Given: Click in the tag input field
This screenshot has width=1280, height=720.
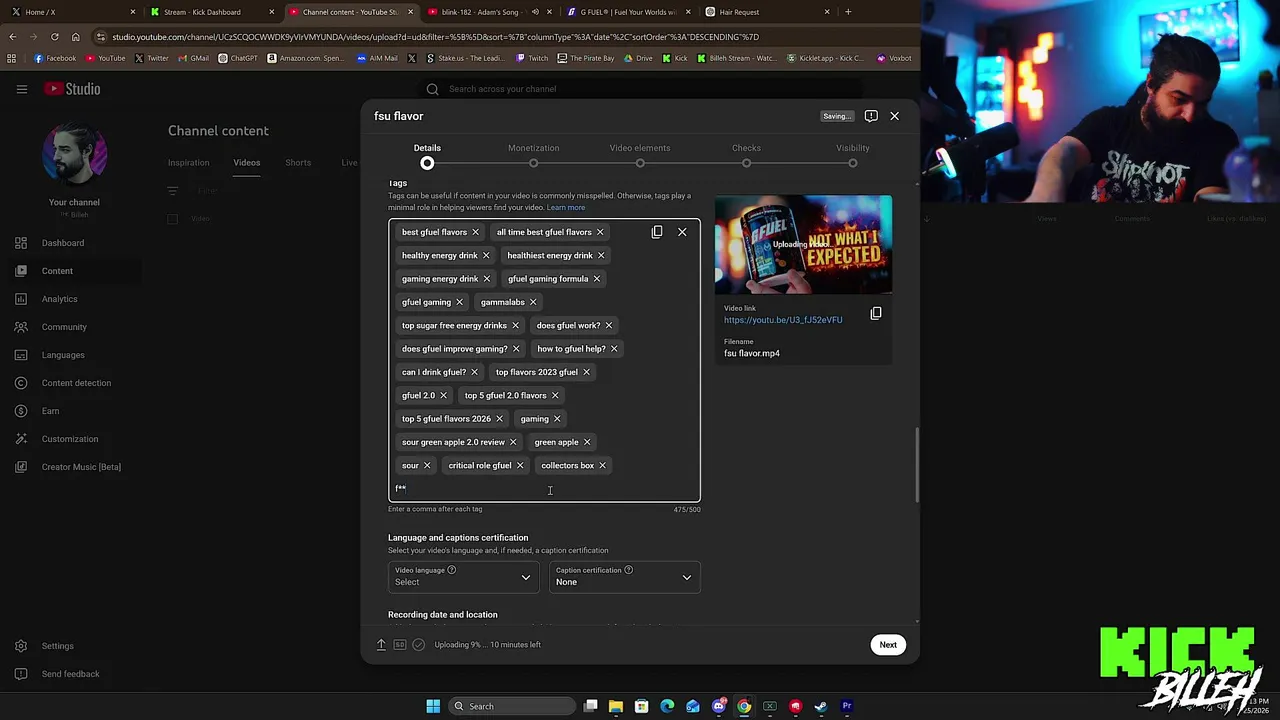Looking at the screenshot, I should [544, 489].
